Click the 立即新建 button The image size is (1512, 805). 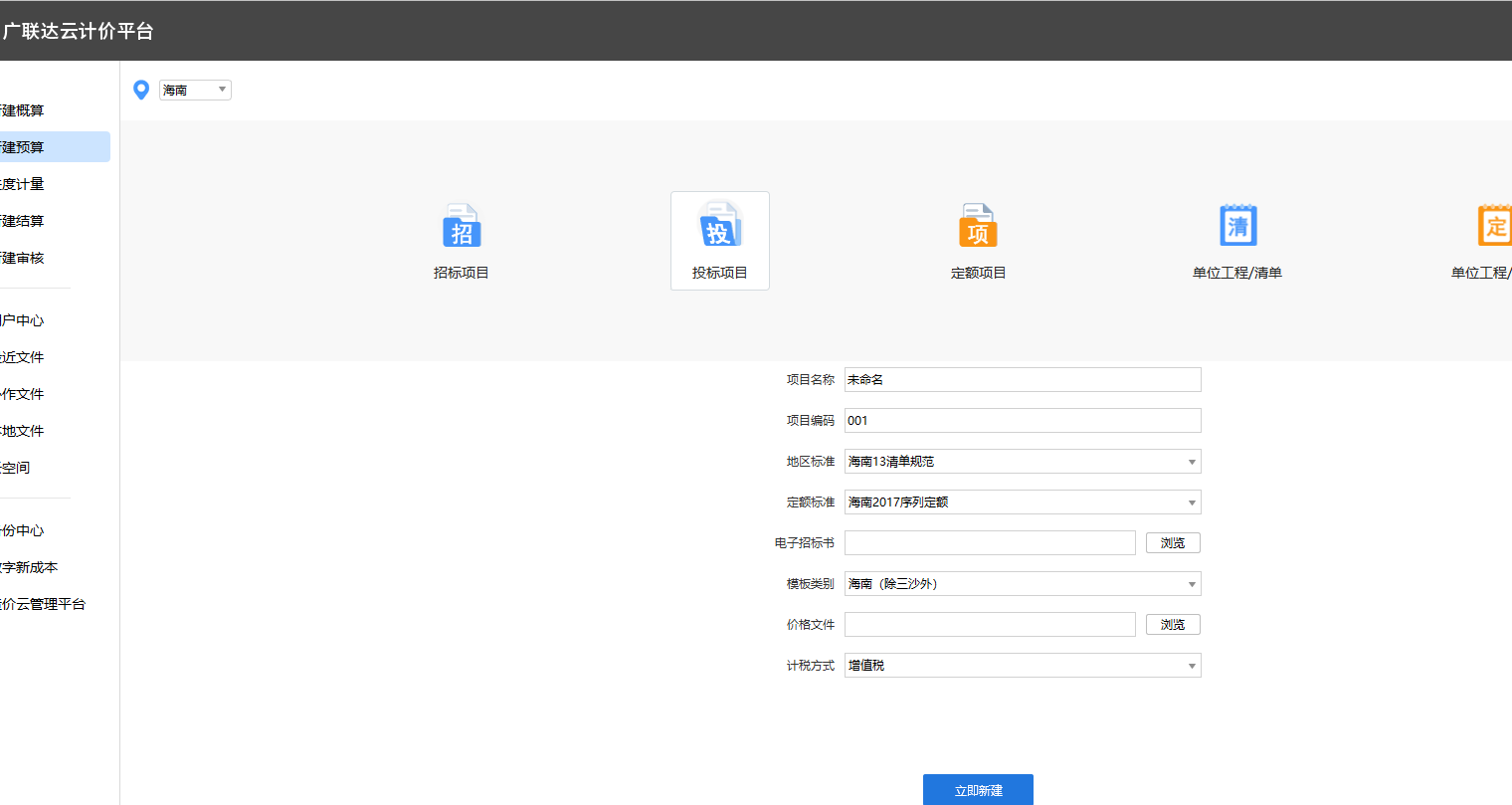pyautogui.click(x=978, y=790)
